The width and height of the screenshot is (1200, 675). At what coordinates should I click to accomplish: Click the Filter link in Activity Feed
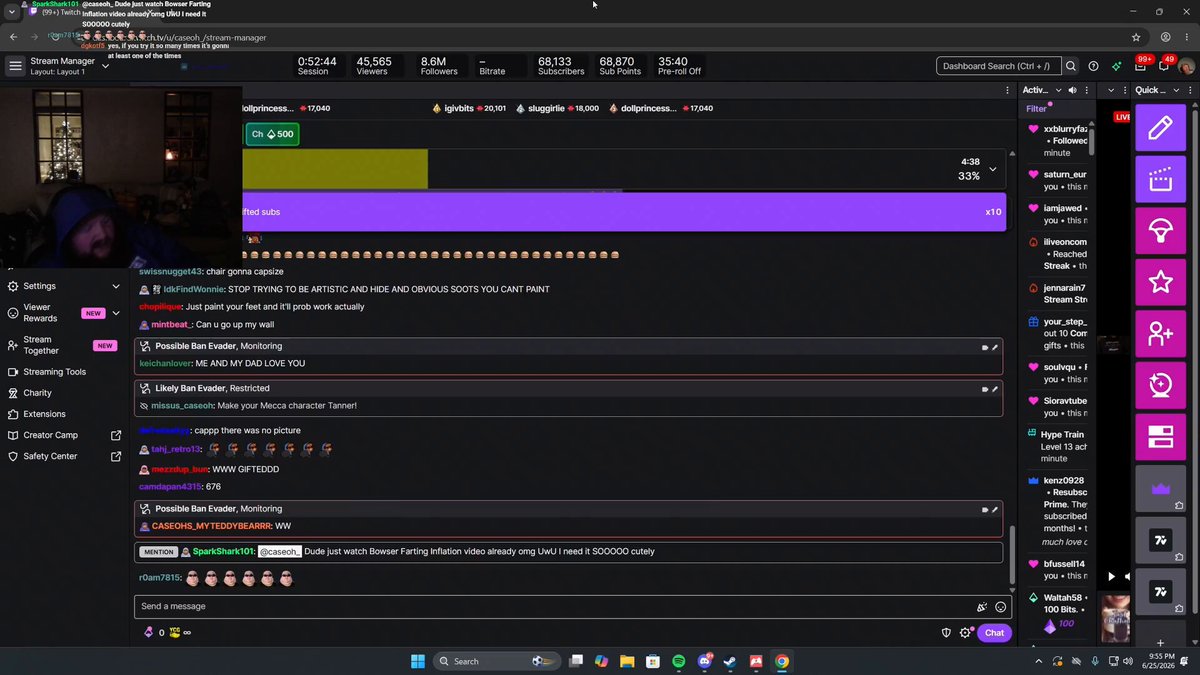click(1036, 108)
